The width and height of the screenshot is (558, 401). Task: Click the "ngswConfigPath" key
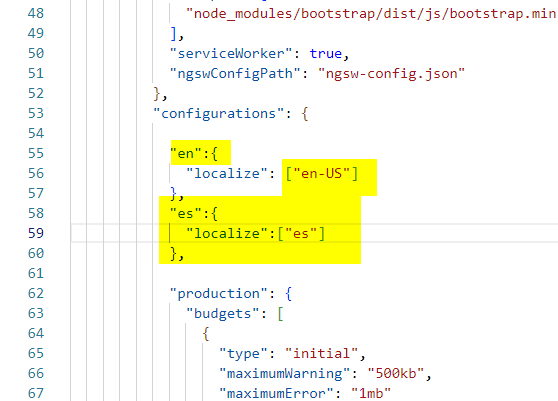click(x=235, y=74)
